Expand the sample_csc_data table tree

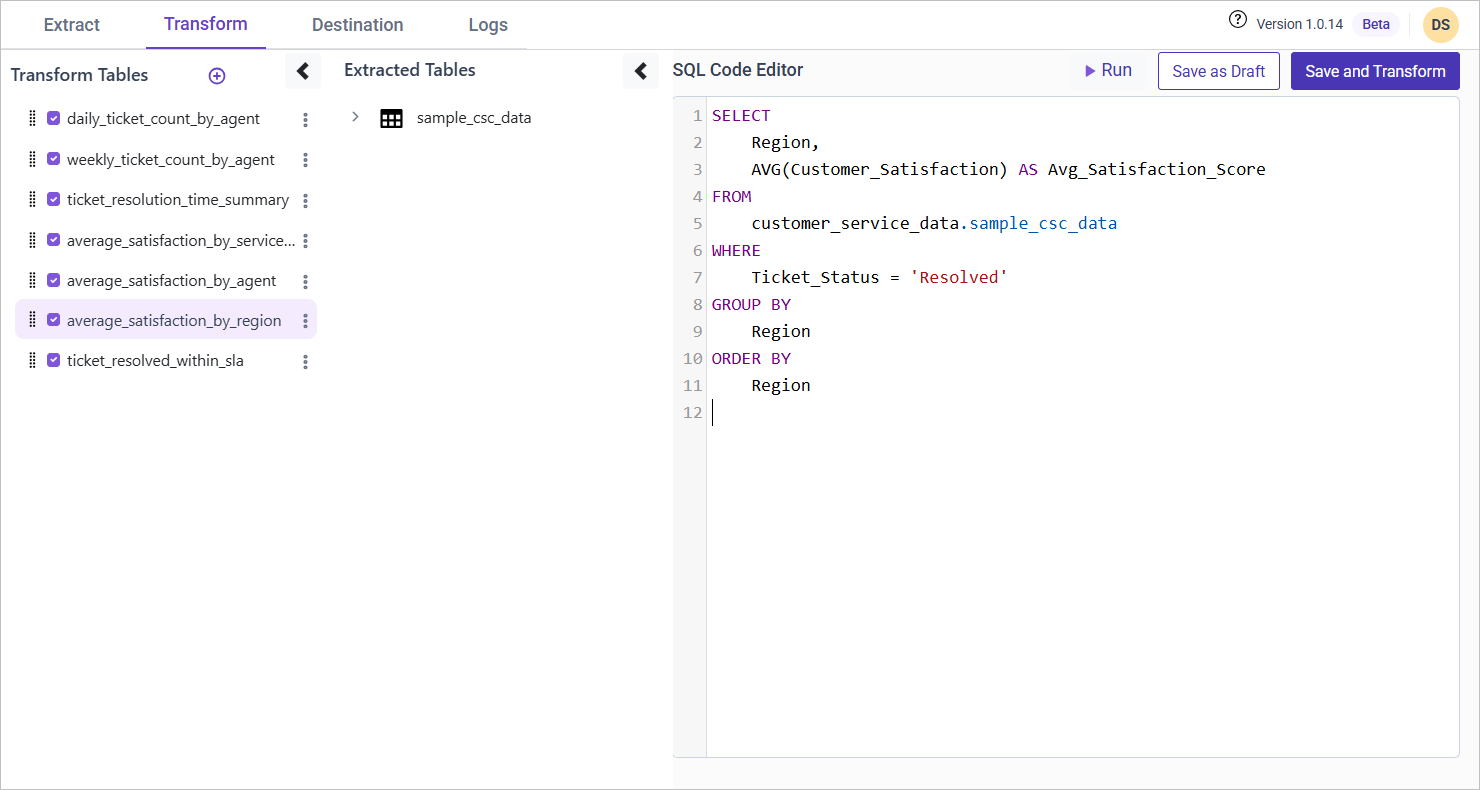pos(355,118)
